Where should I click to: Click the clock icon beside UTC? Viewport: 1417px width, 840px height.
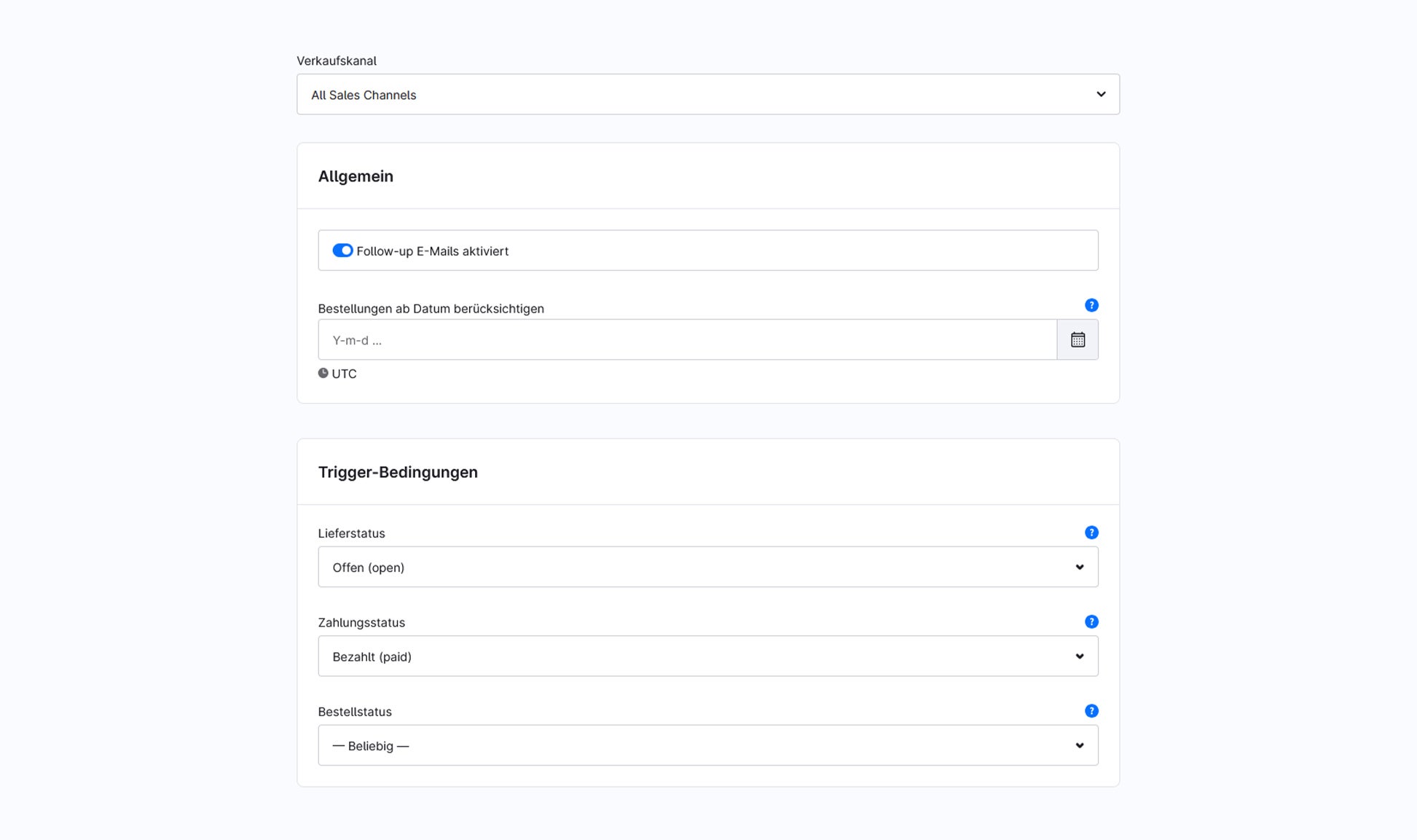coord(323,373)
